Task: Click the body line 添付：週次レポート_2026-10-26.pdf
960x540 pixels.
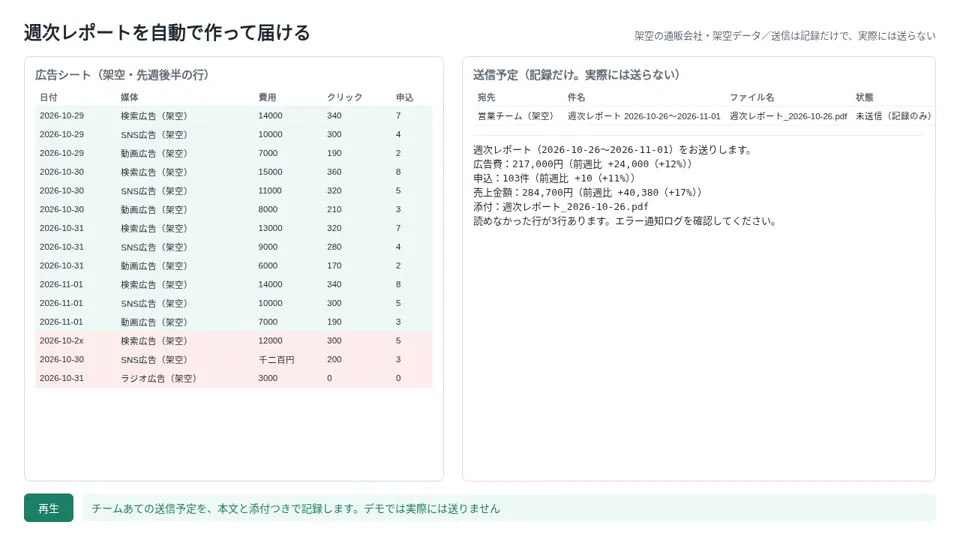Action: coord(560,207)
